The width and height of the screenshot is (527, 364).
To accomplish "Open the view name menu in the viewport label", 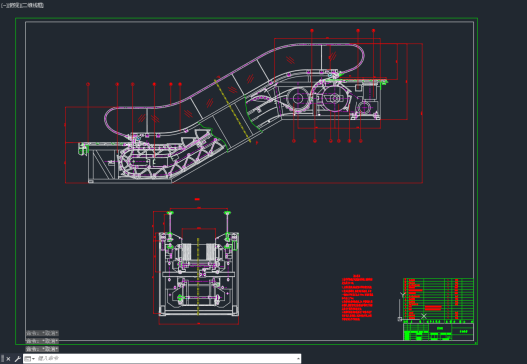I will 14,5.
